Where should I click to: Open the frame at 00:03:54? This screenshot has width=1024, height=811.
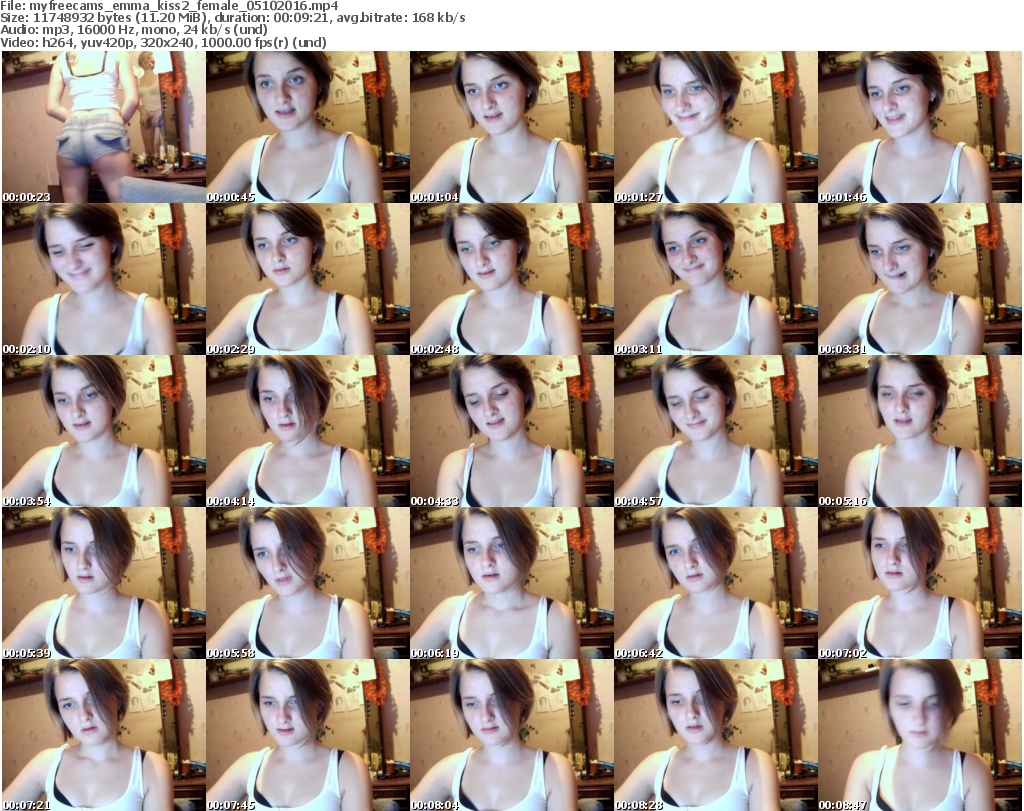103,431
